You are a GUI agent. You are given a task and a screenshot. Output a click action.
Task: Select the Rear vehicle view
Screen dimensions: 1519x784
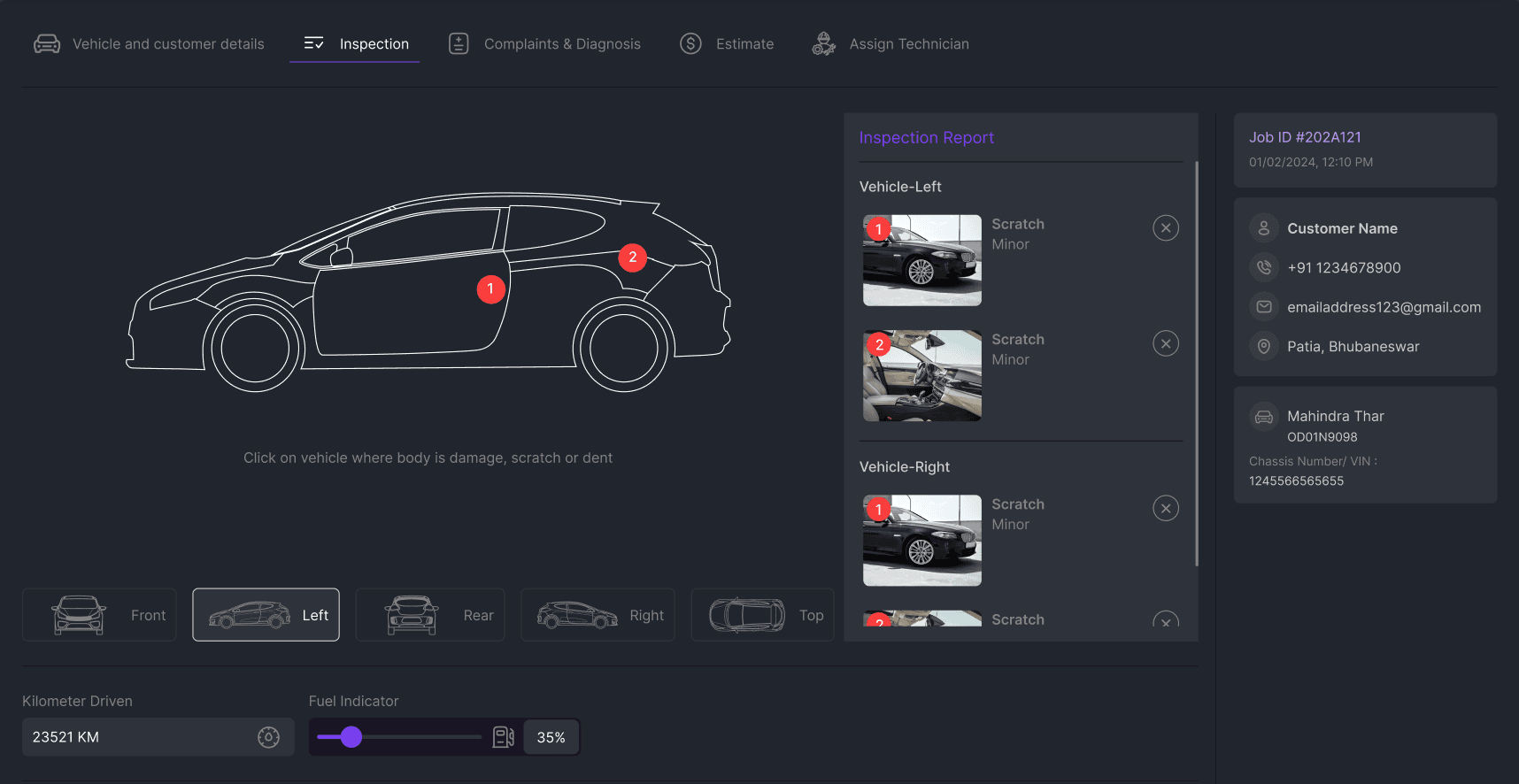click(430, 615)
